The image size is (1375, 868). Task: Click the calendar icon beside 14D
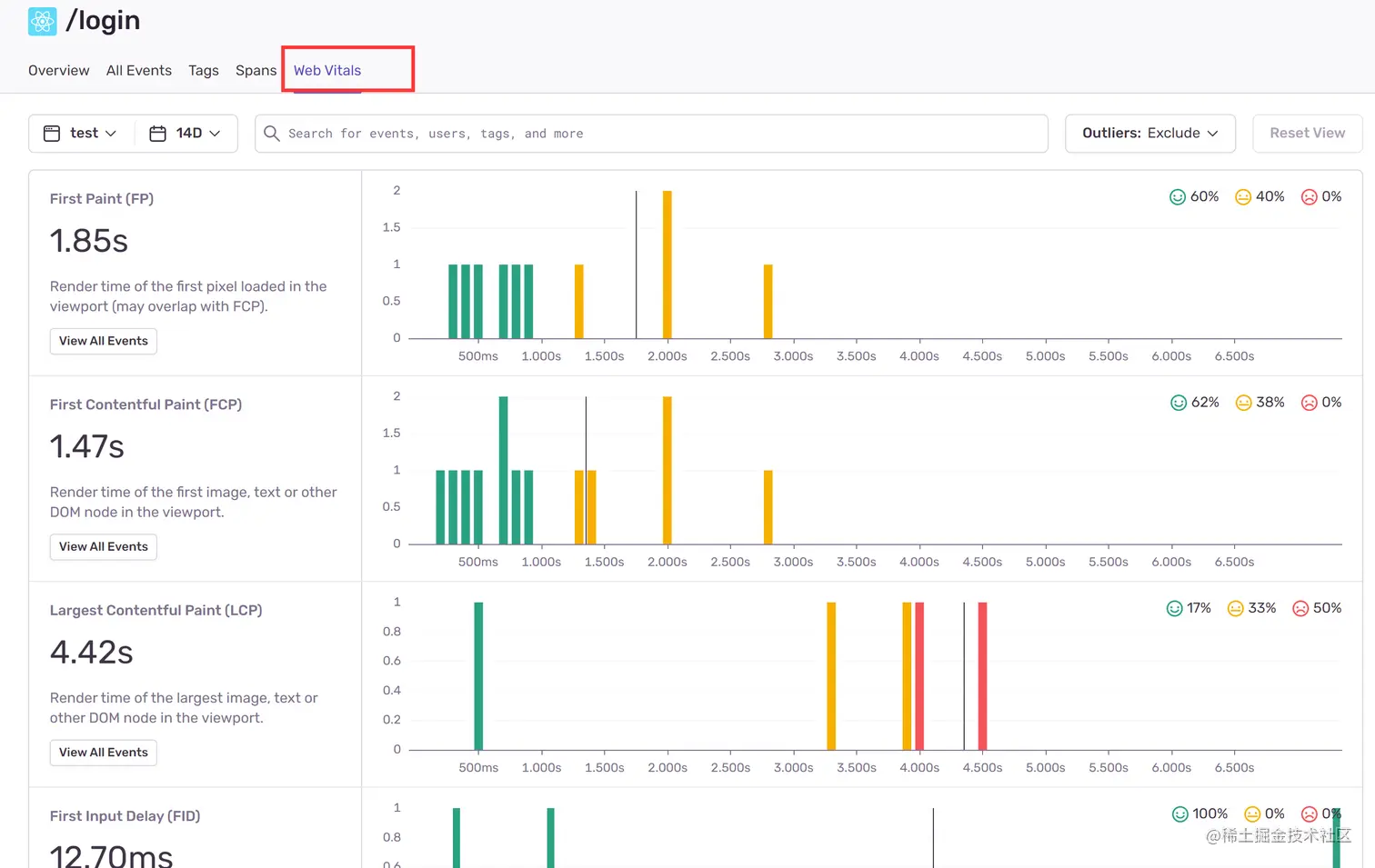pos(157,133)
